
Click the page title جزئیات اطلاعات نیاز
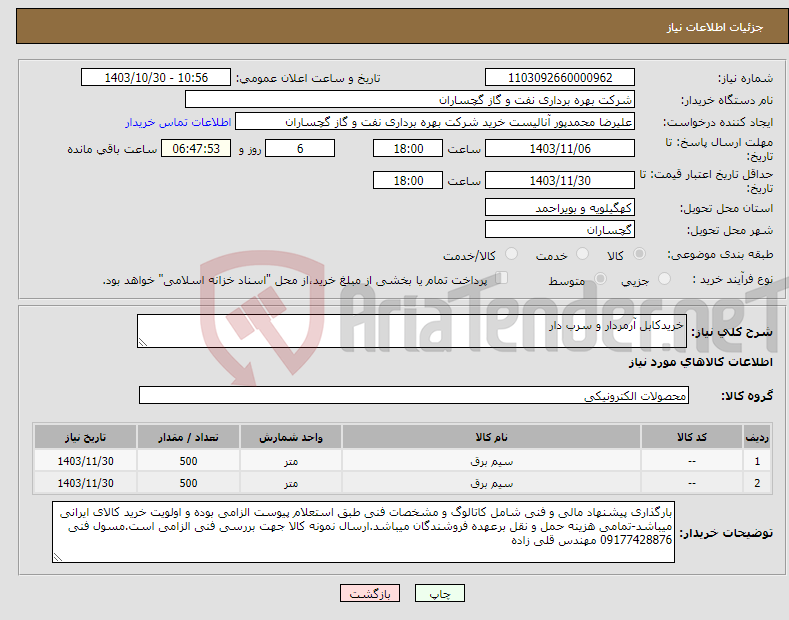[715, 27]
